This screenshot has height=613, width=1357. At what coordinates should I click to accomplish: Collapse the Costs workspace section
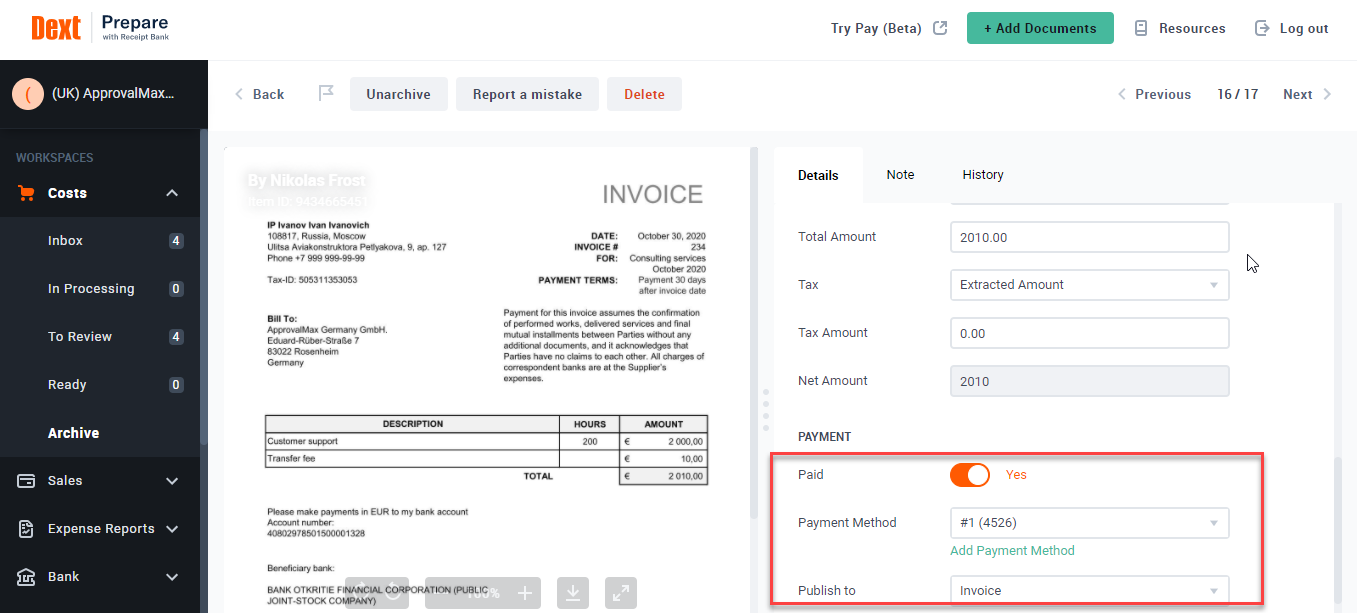click(172, 193)
